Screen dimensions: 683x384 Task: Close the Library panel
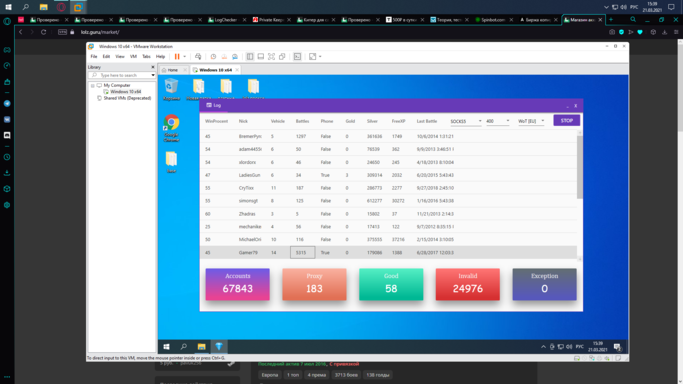click(153, 67)
